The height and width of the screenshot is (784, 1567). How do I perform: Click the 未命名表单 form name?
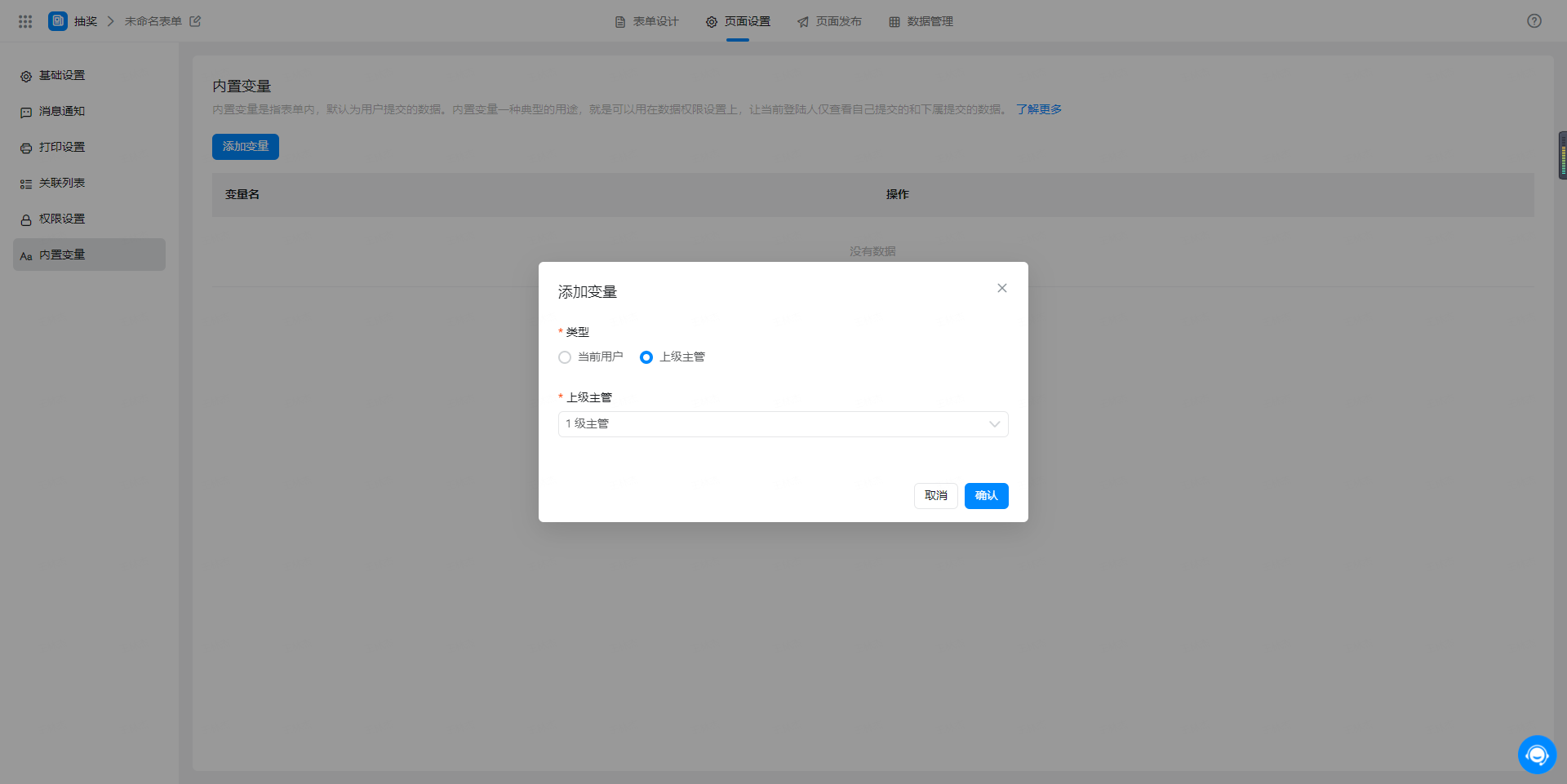[x=153, y=21]
